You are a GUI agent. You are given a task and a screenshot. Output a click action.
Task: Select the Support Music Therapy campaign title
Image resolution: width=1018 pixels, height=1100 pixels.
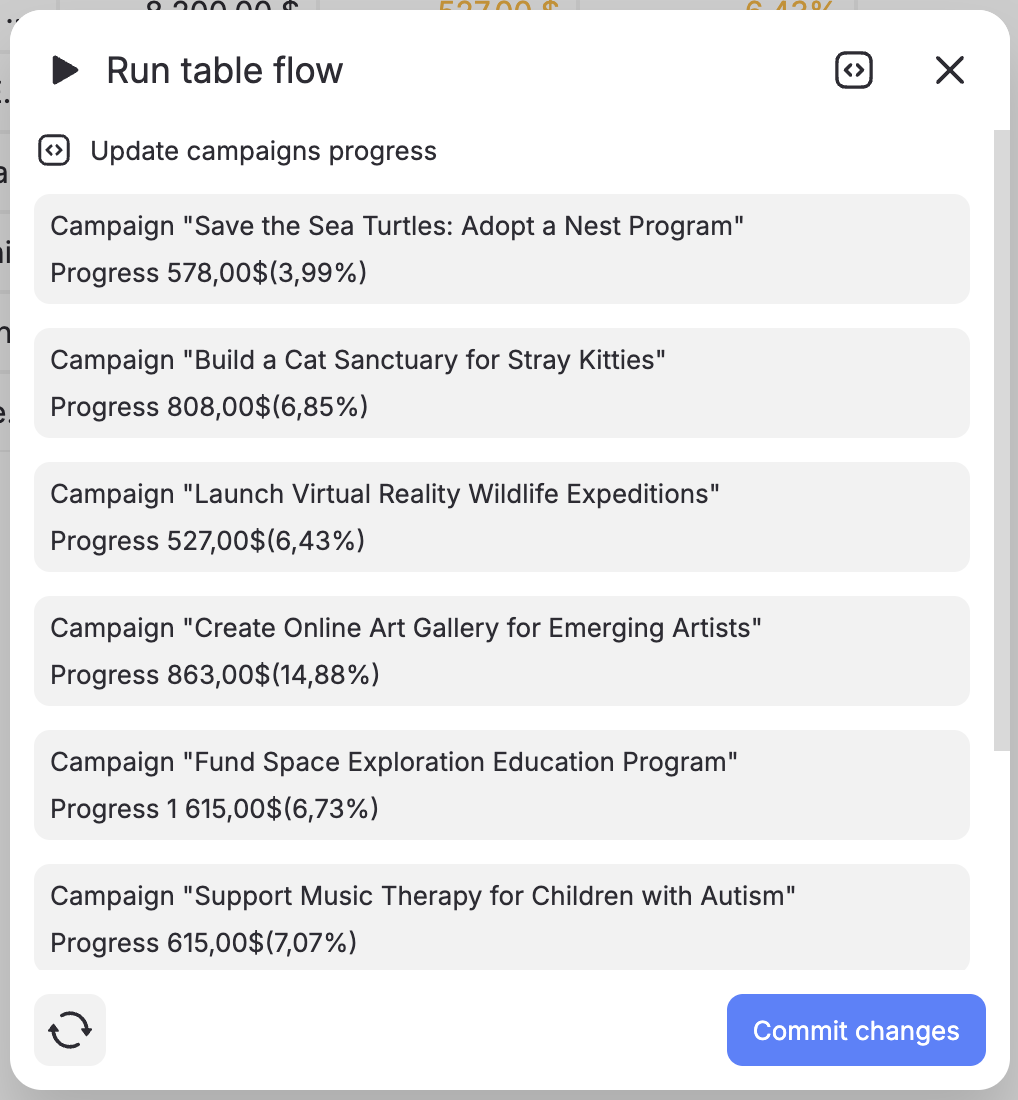[423, 896]
